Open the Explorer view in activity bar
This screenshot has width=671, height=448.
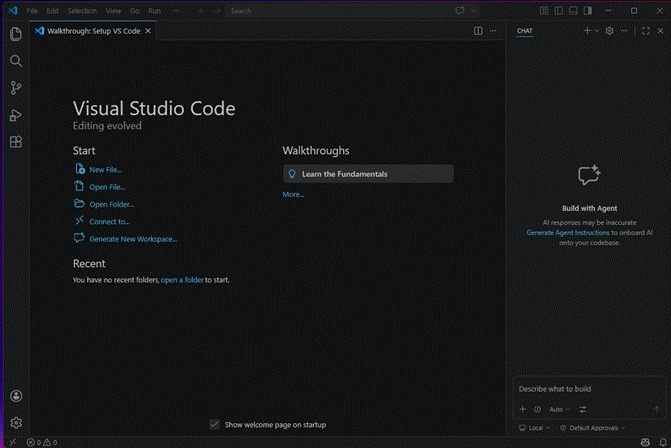[16, 34]
